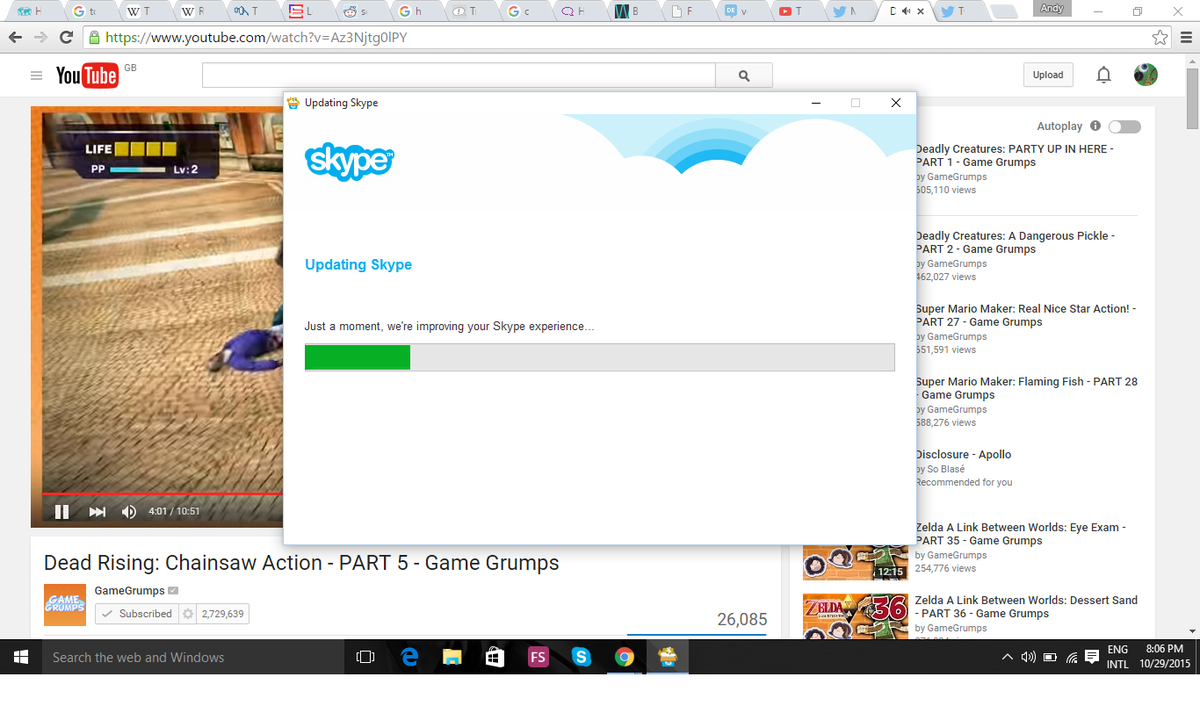Open the YouTube account avatar

[1146, 75]
